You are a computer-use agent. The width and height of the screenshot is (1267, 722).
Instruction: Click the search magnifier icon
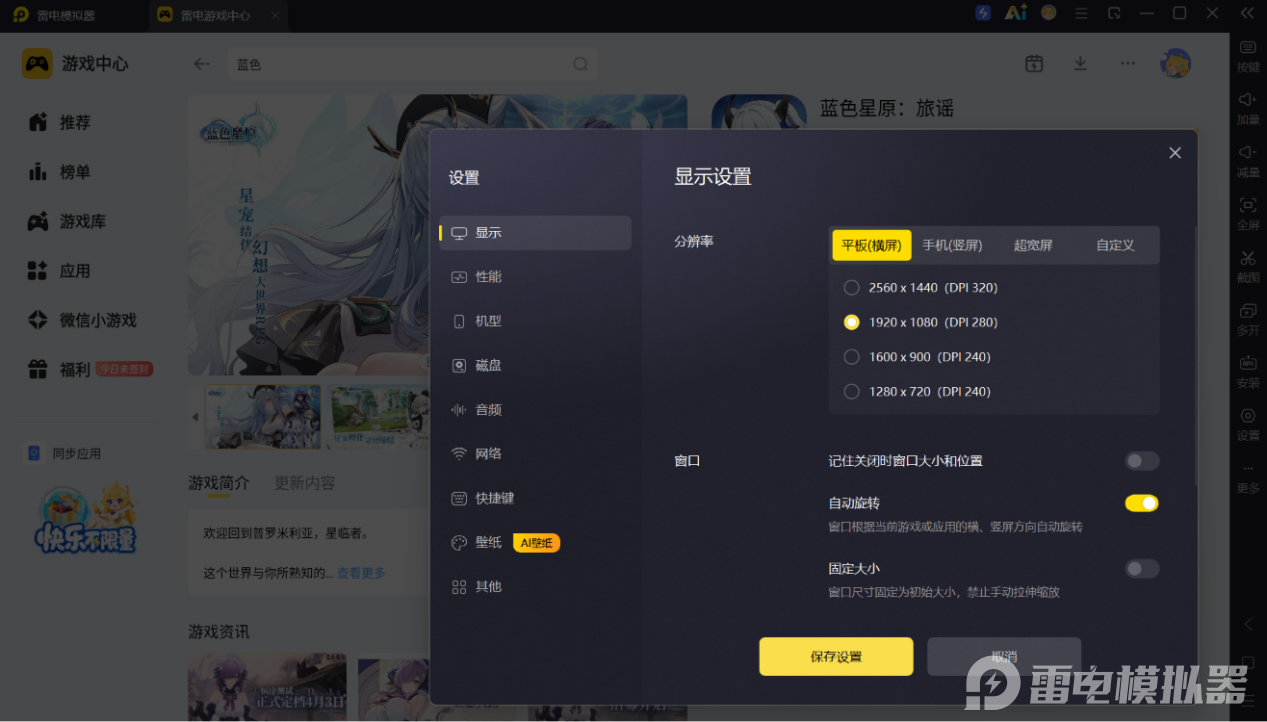580,64
